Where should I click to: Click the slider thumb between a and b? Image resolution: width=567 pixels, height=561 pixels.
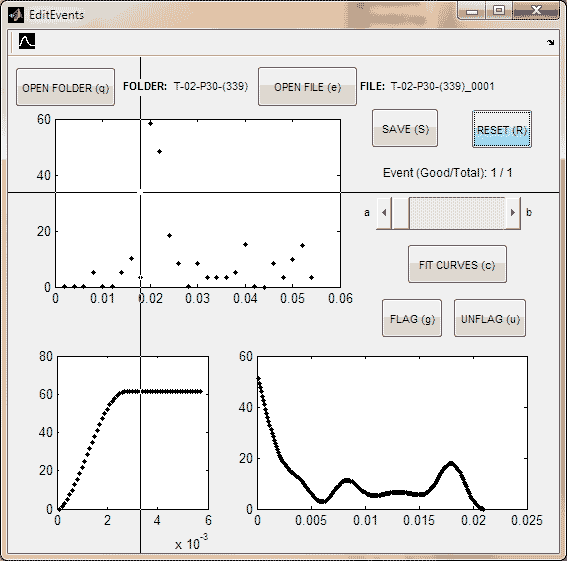pos(401,213)
